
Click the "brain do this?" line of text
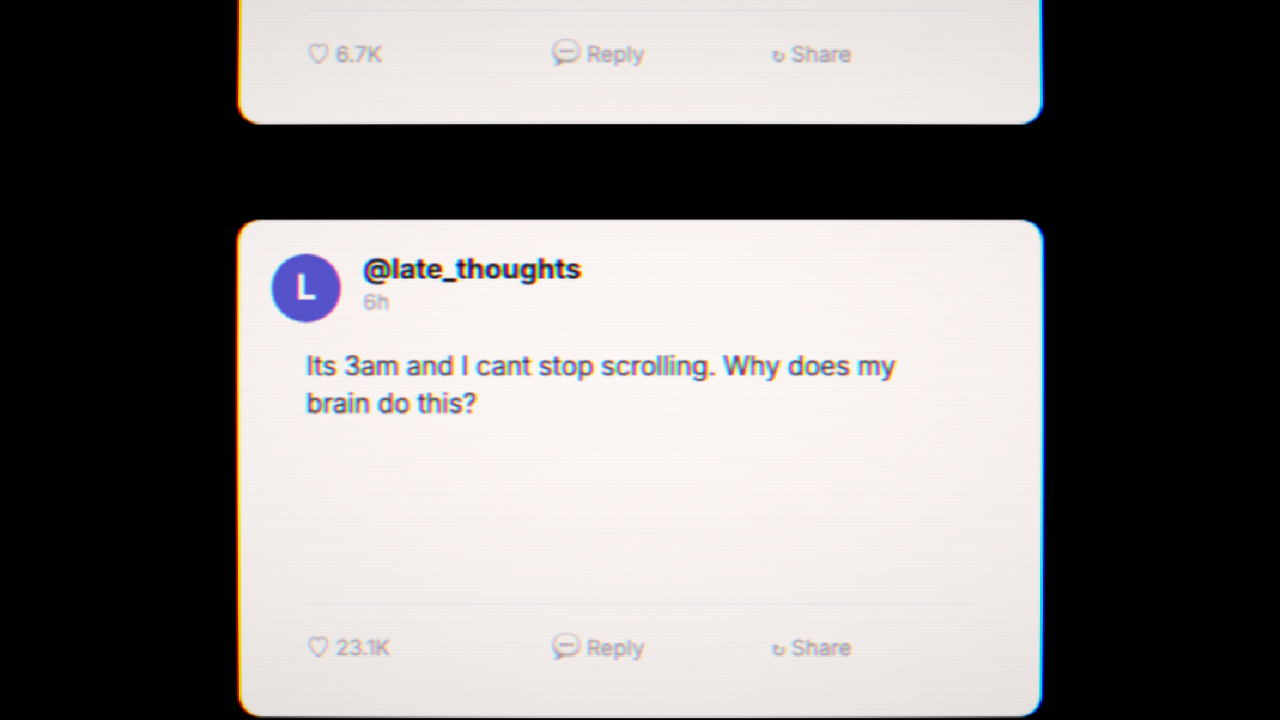[391, 403]
